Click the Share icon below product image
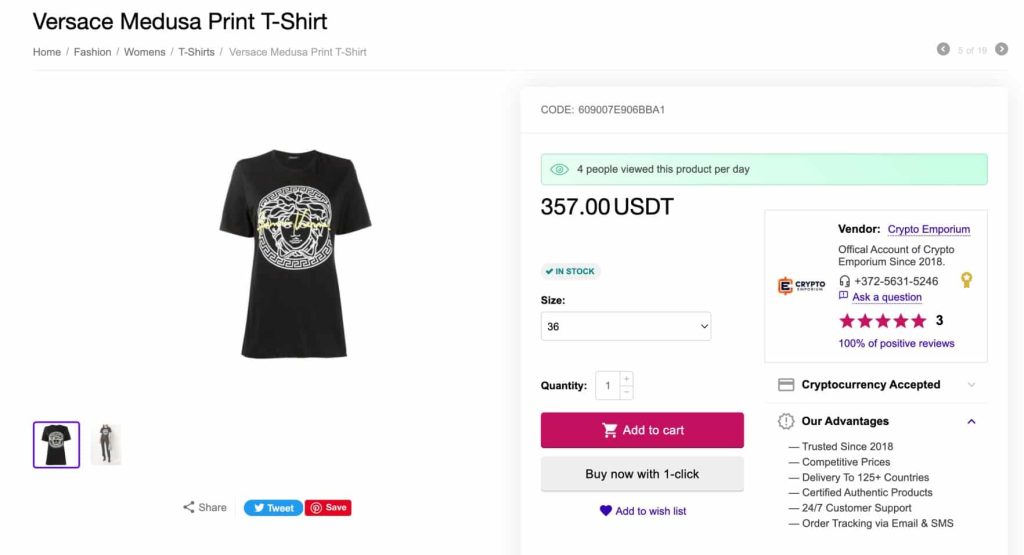 (189, 507)
